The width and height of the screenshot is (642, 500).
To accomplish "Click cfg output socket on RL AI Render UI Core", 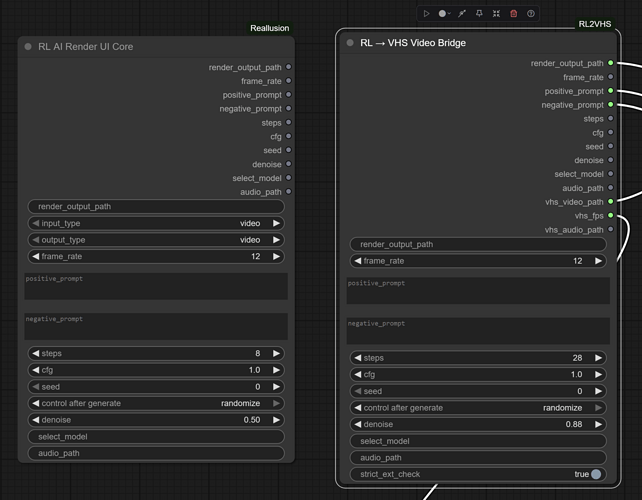I will [x=289, y=136].
